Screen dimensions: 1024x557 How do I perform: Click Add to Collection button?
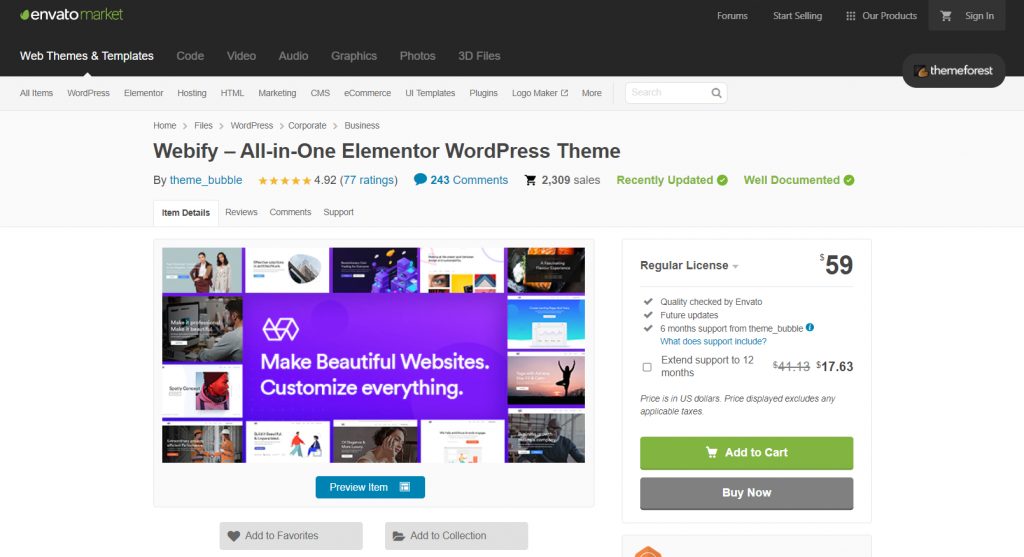(456, 536)
